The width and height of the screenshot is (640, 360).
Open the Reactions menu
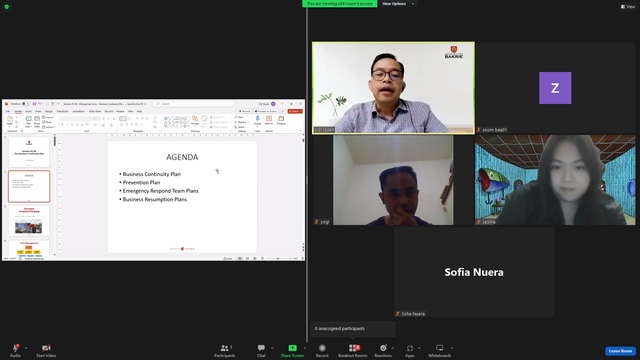tap(383, 350)
